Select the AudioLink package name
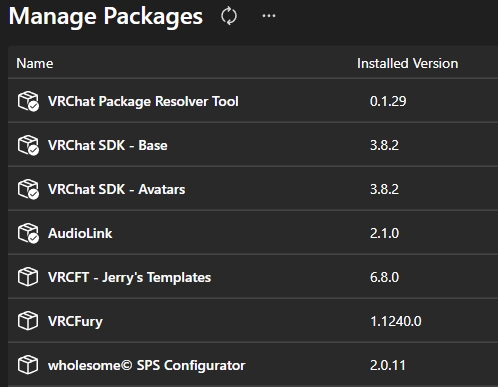The width and height of the screenshot is (498, 387). coord(80,233)
